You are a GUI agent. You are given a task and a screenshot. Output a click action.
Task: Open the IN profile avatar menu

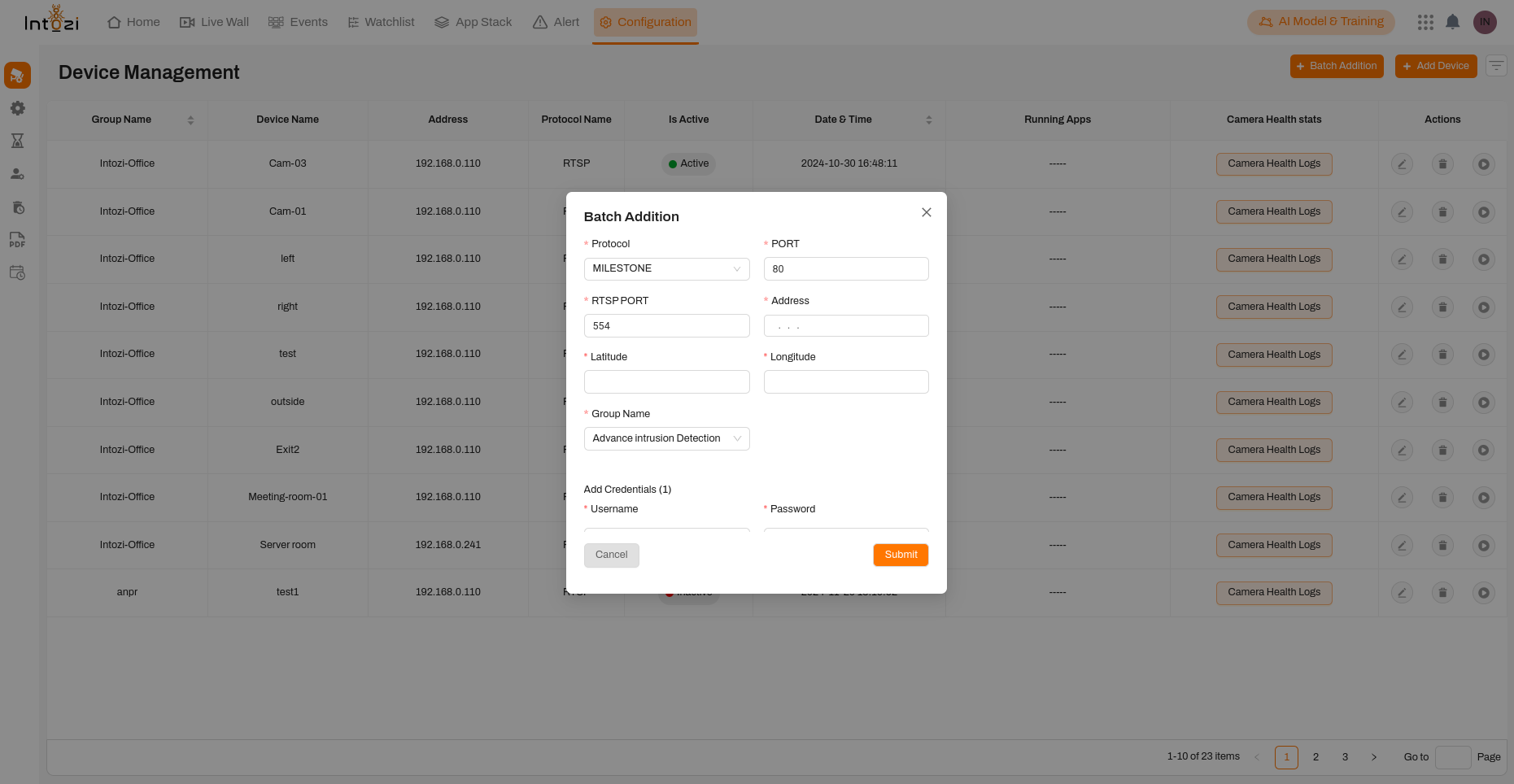point(1485,22)
